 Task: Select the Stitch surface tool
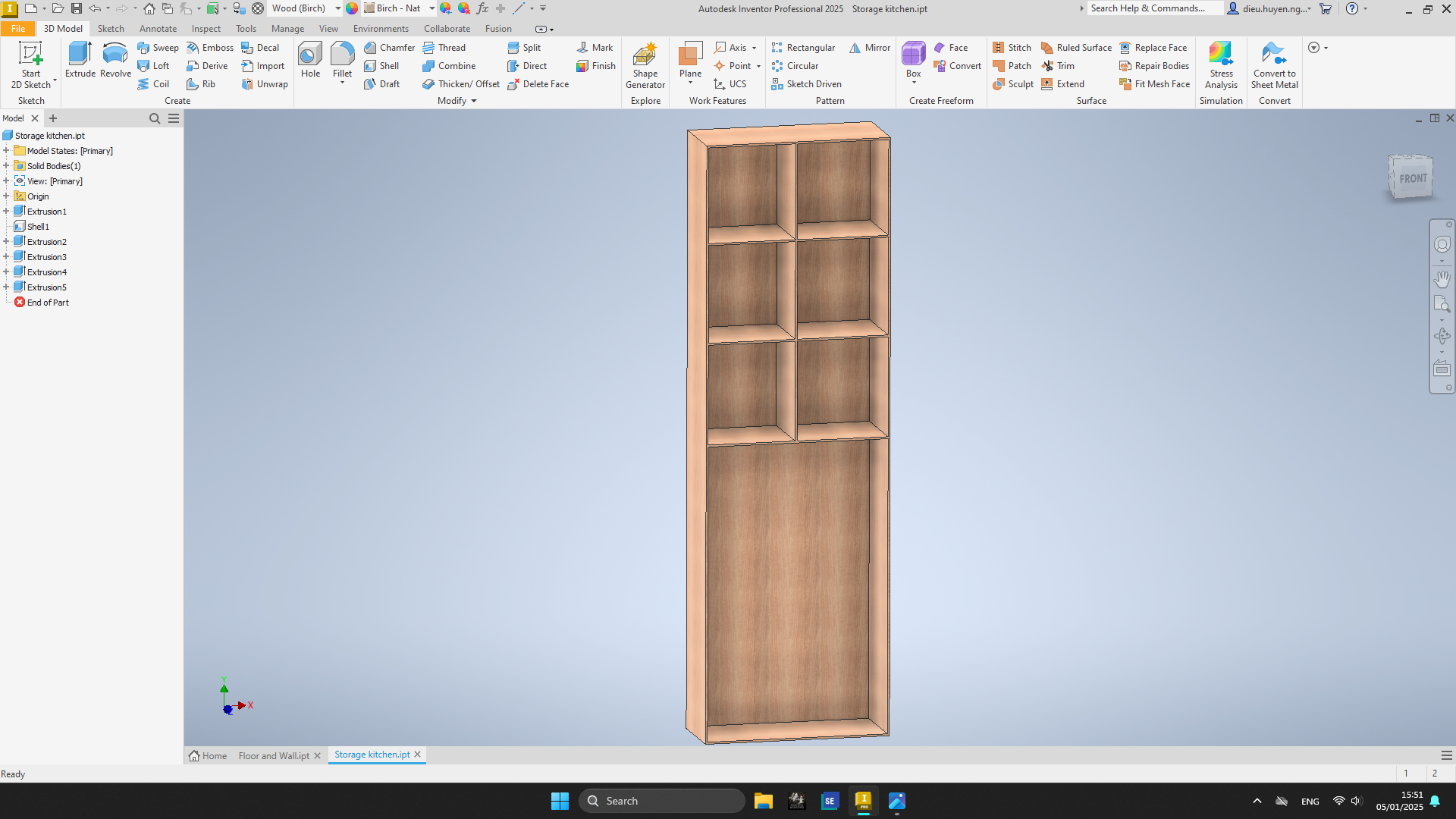1012,47
